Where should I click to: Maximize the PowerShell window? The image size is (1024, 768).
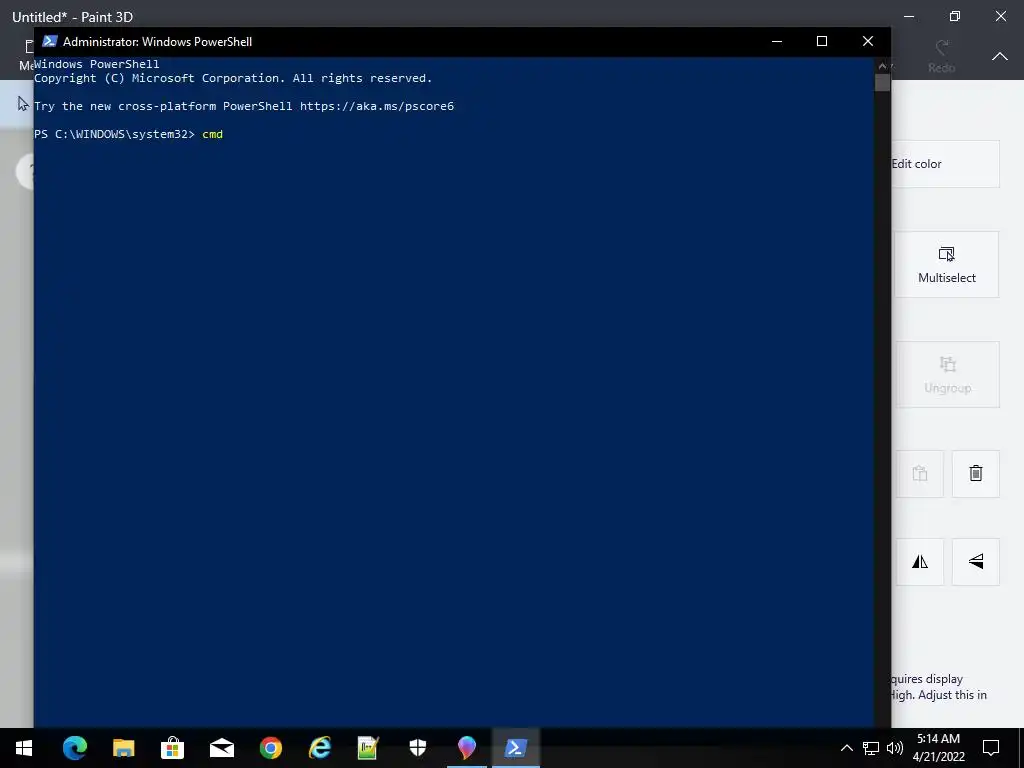pos(822,41)
